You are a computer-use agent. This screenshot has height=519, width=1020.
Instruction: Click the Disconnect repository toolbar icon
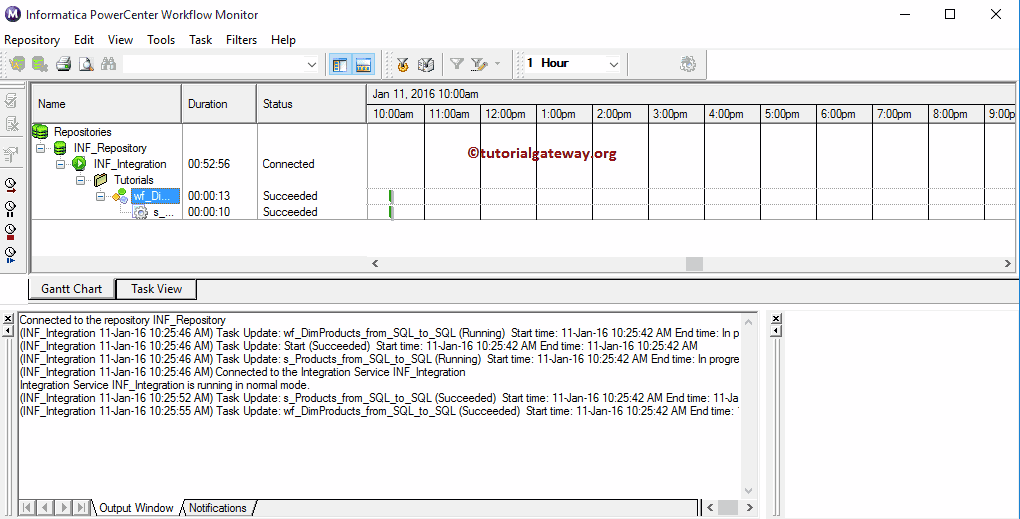click(x=40, y=64)
